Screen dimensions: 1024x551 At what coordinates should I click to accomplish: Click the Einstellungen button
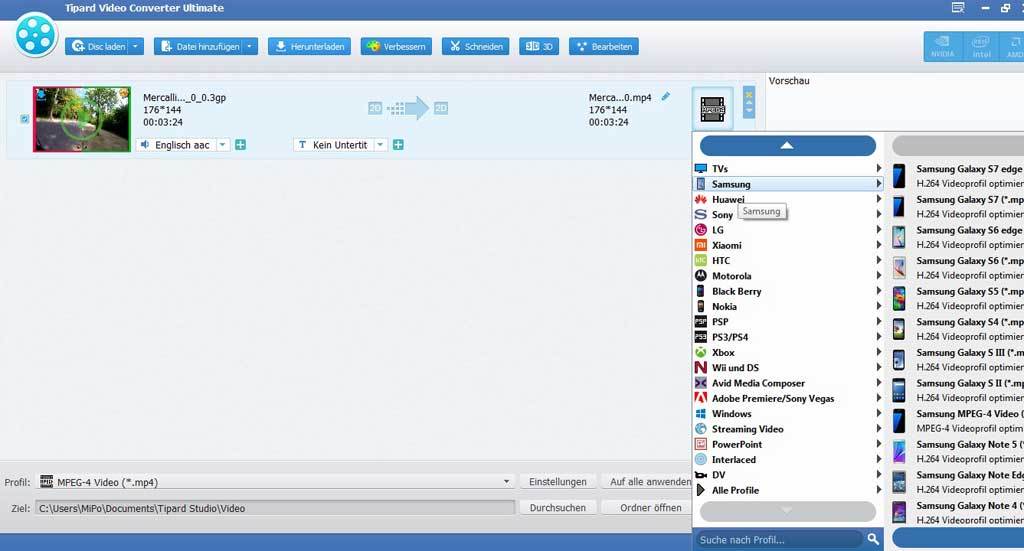tap(558, 482)
